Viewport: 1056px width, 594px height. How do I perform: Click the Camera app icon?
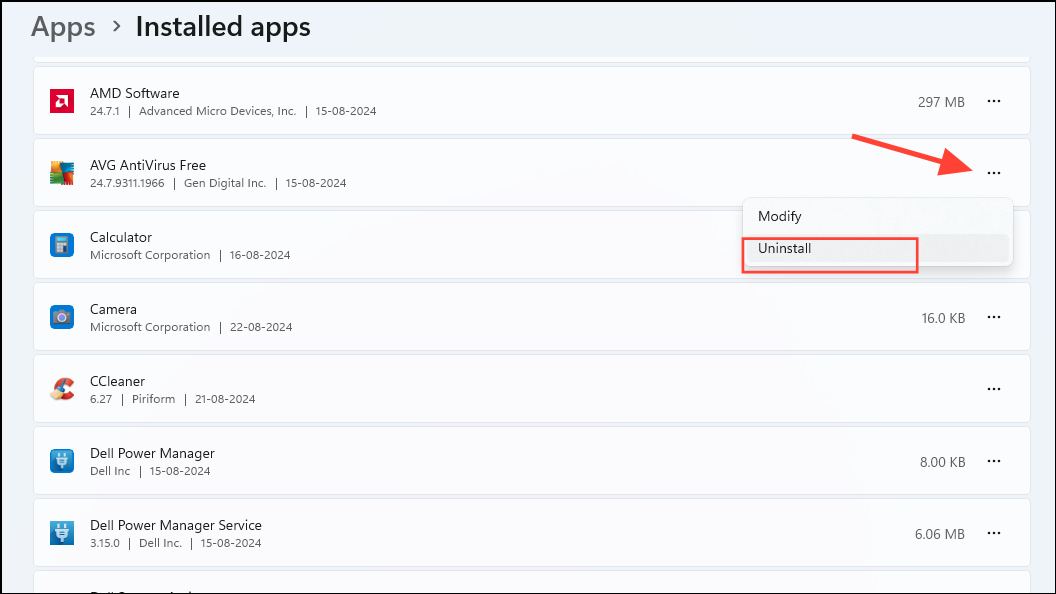click(x=62, y=317)
